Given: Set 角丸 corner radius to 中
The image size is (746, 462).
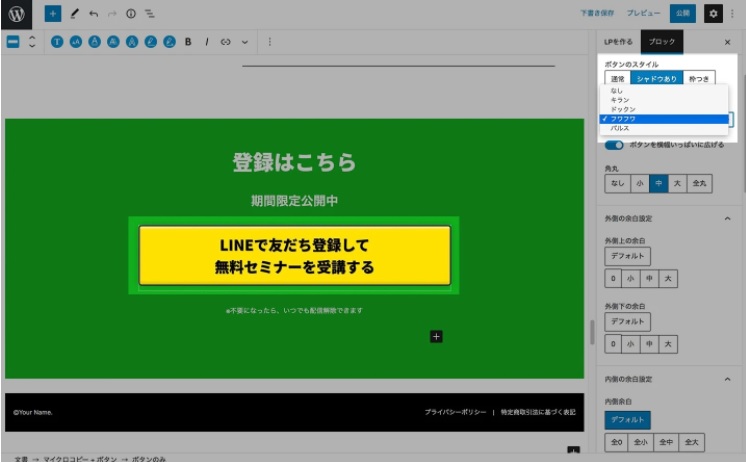Looking at the screenshot, I should 659,183.
